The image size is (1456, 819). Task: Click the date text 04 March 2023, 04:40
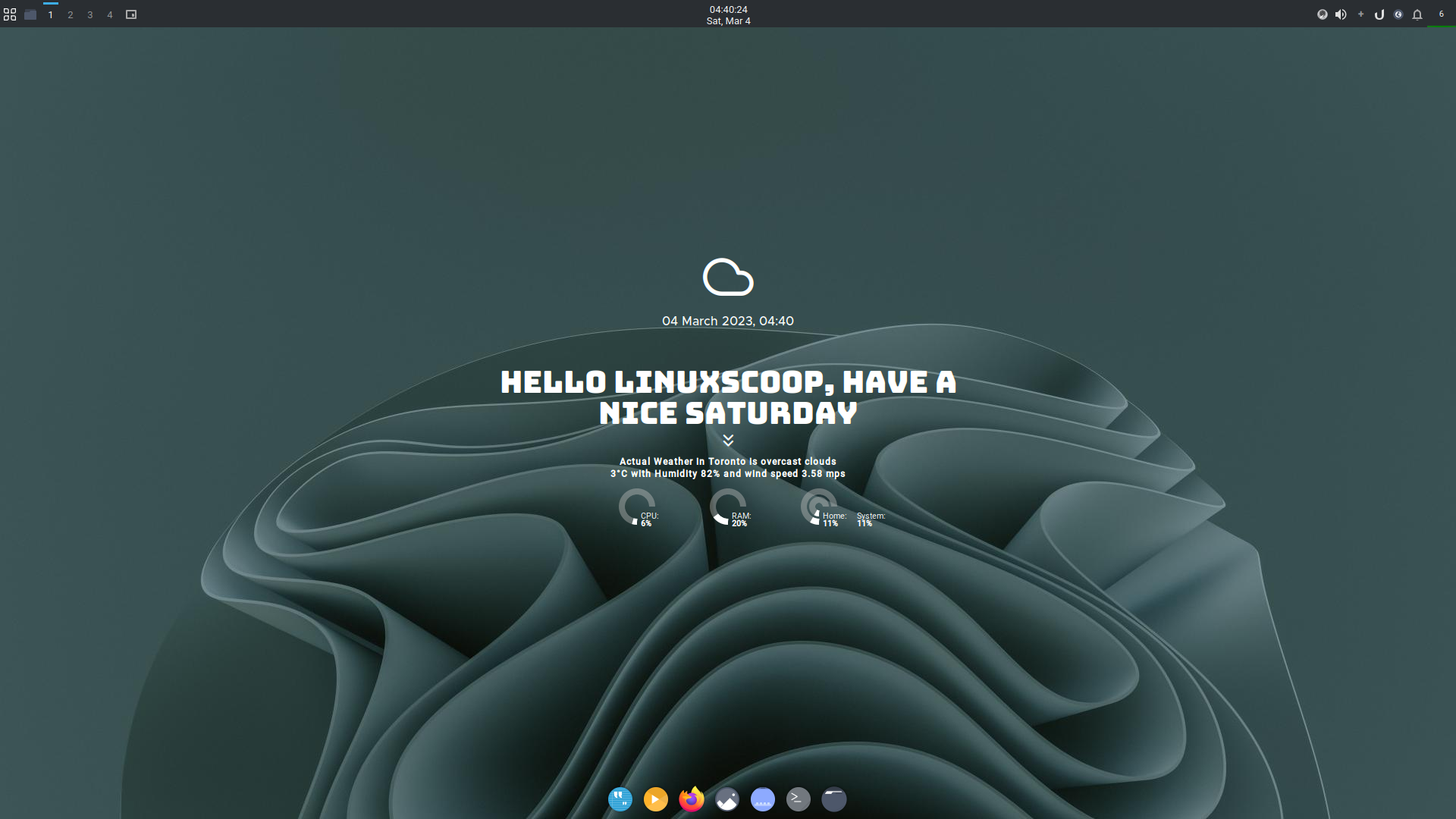[728, 321]
